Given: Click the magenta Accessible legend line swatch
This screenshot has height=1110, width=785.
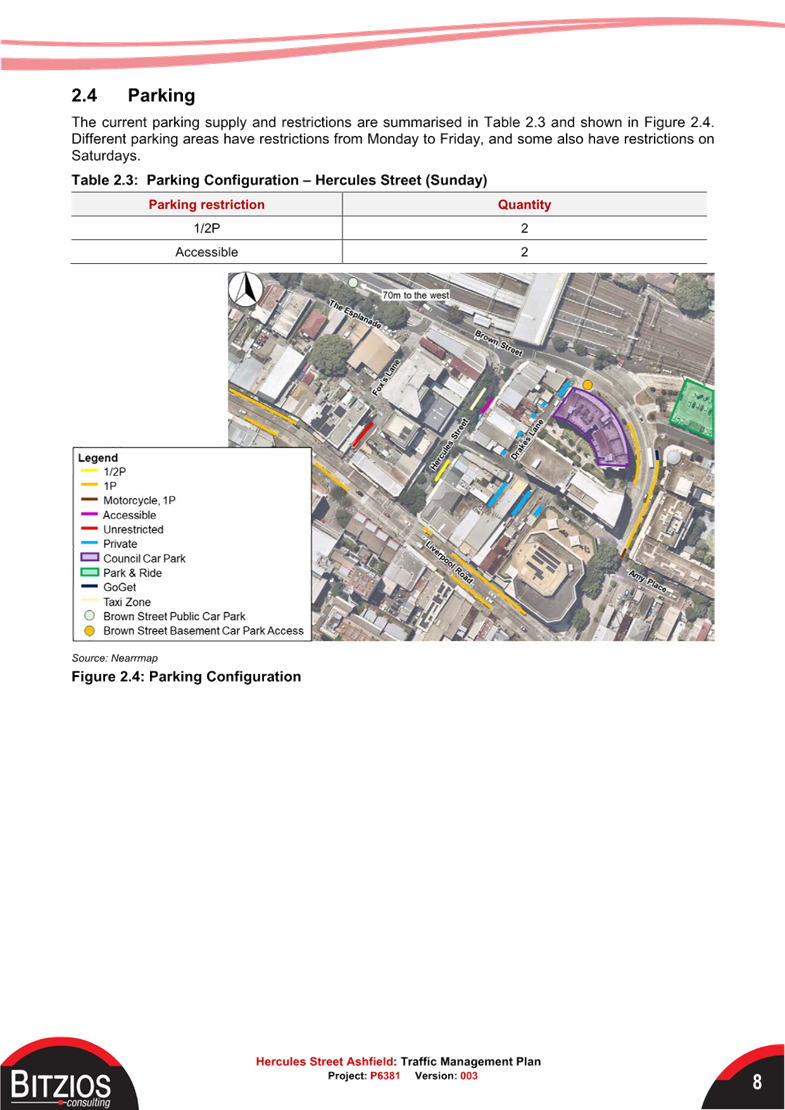Looking at the screenshot, I should click(x=89, y=515).
